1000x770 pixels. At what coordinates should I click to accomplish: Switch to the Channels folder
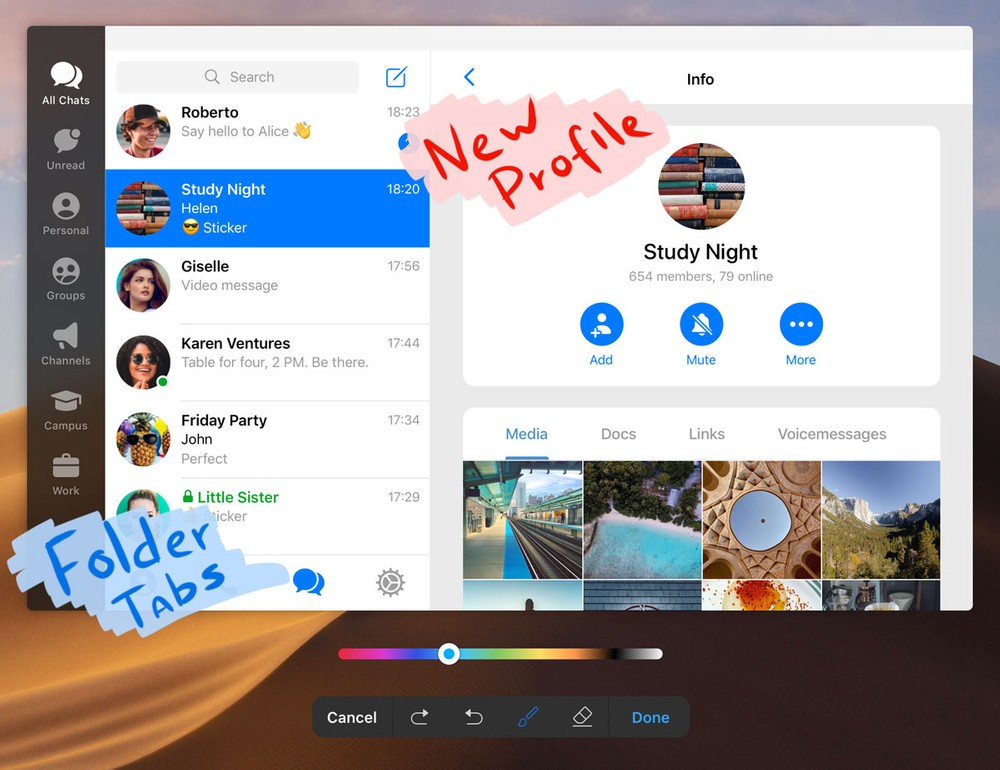66,343
